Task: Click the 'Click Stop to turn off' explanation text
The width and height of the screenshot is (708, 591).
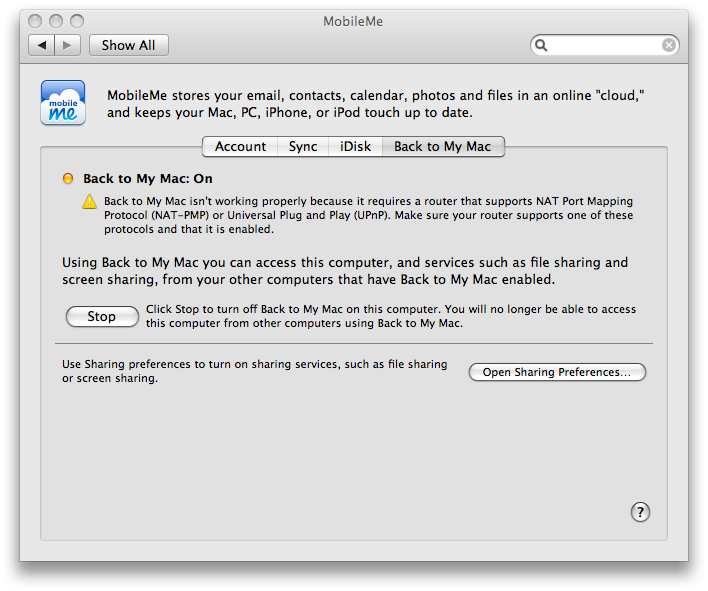Action: [x=391, y=316]
